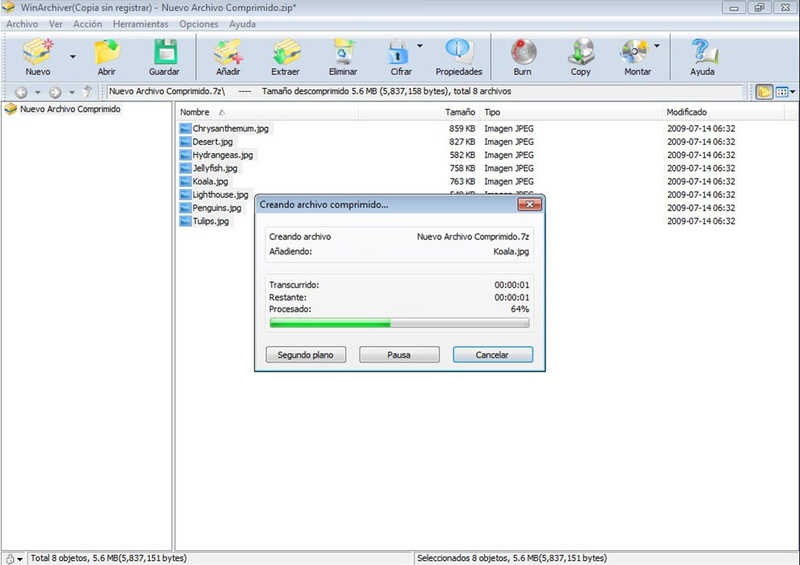800x565 pixels.
Task: Click the 859 KB size cell
Action: click(x=462, y=129)
